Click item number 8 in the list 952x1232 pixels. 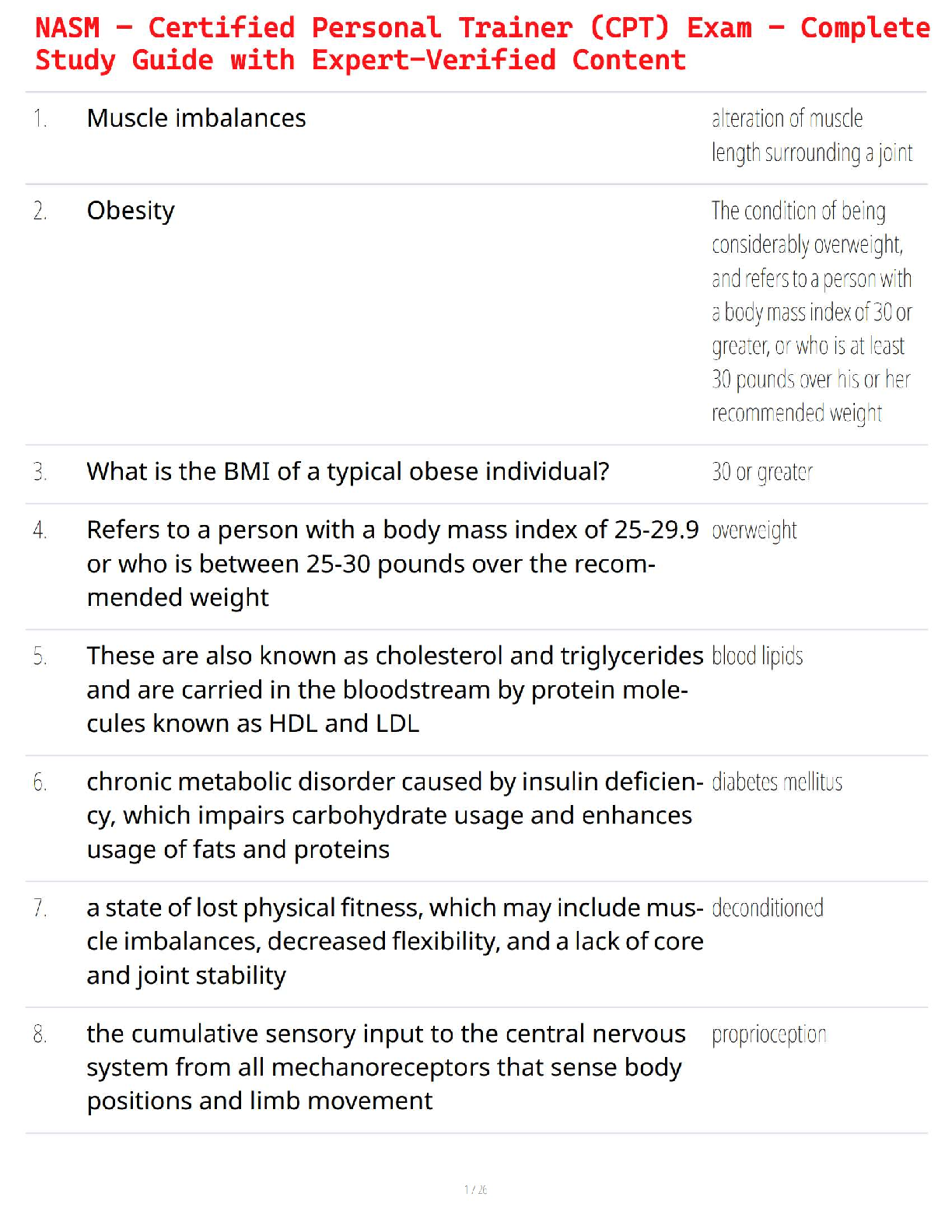[40, 1034]
